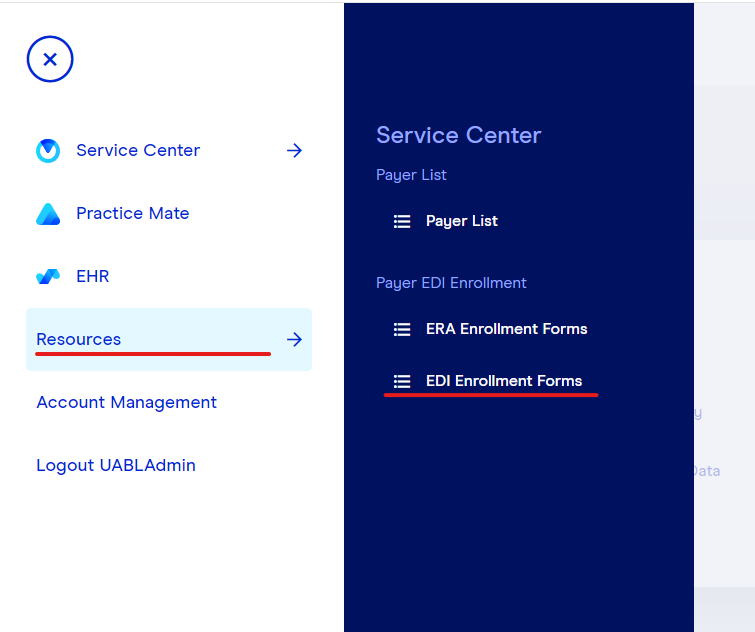755x632 pixels.
Task: Close the navigation menu with the X icon
Action: [50, 59]
